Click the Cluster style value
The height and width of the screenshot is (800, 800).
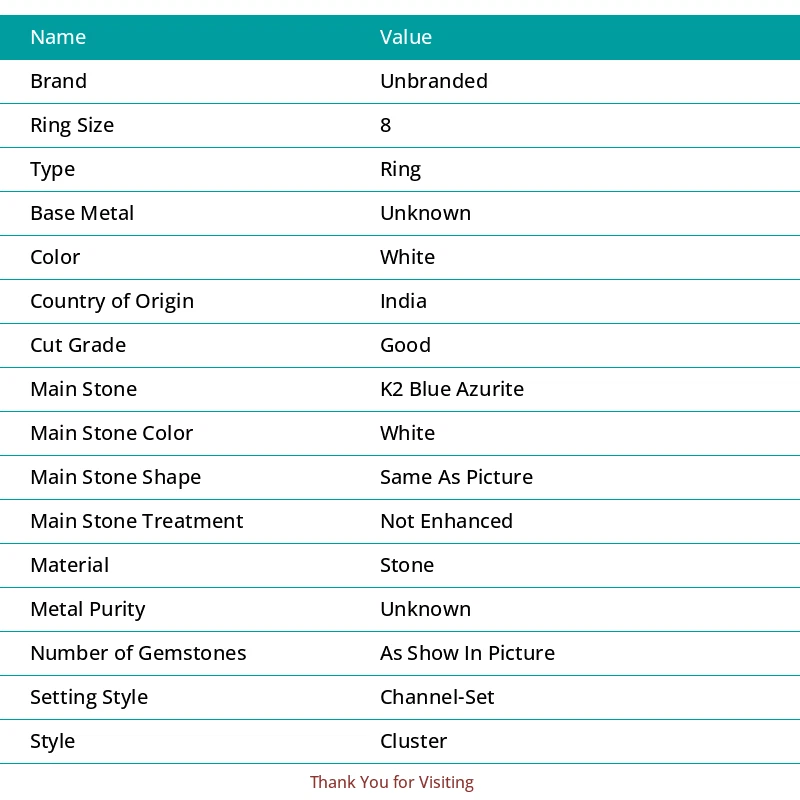coord(413,741)
